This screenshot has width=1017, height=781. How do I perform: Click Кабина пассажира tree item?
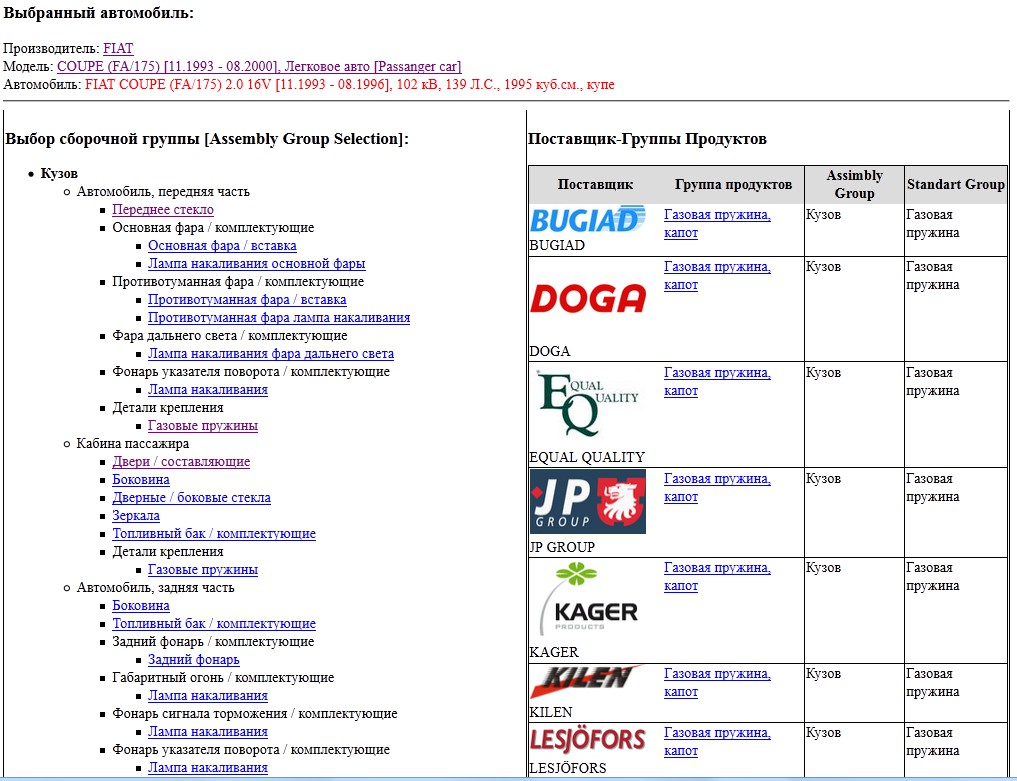133,444
